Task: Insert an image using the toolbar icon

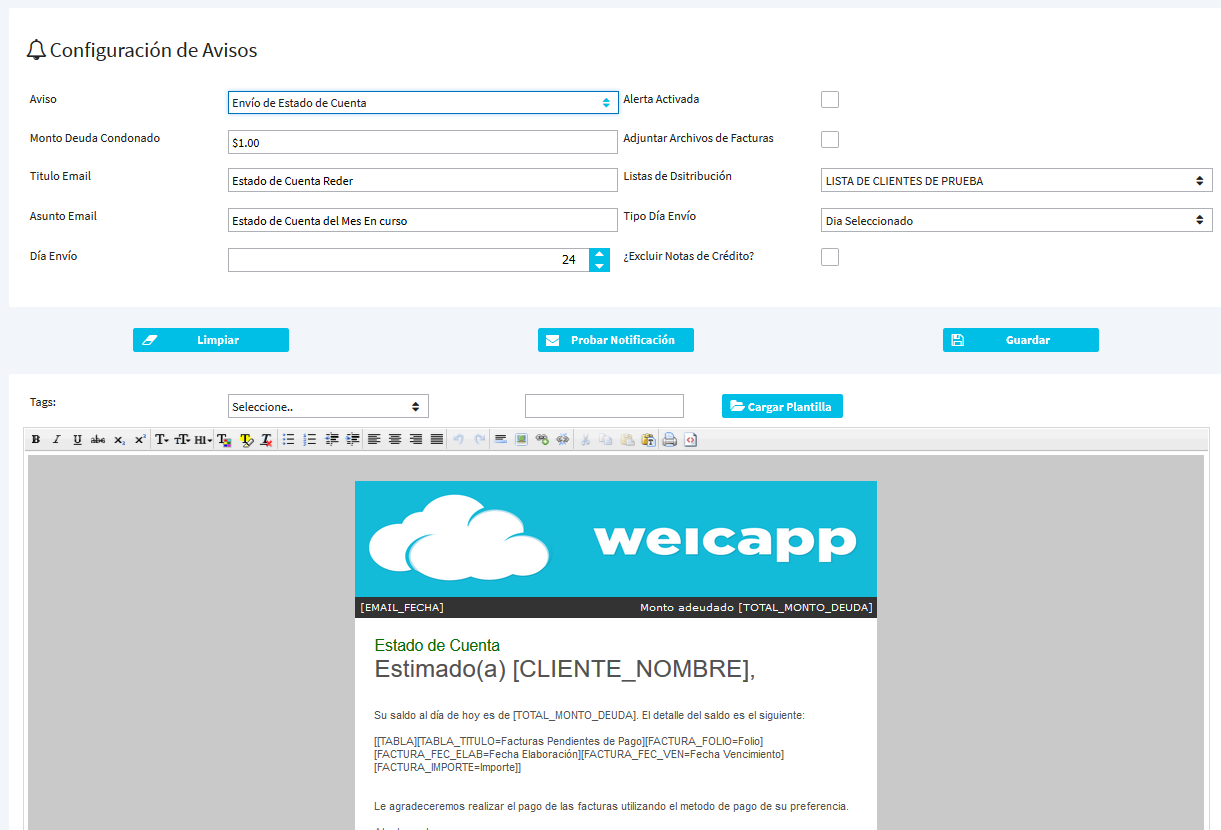Action: pos(521,439)
